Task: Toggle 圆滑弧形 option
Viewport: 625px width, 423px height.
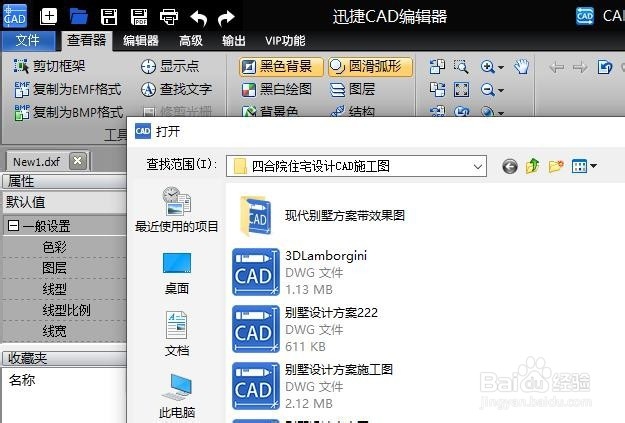Action: coord(370,66)
